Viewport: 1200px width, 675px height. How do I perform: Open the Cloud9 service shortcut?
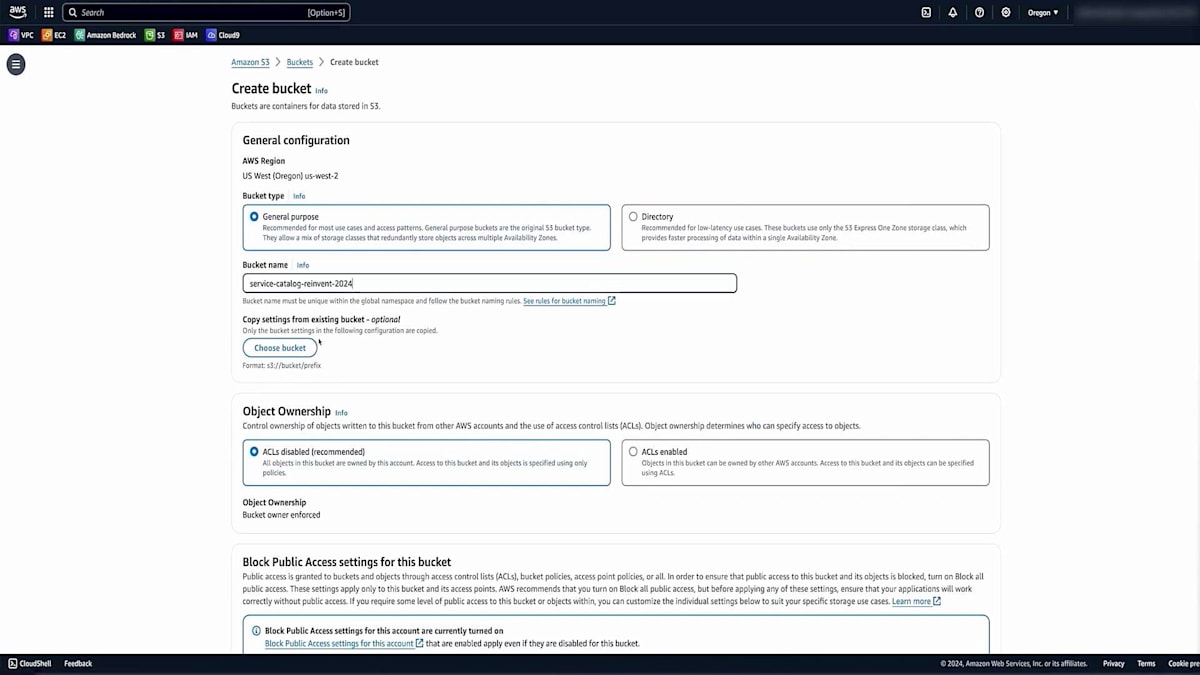223,35
